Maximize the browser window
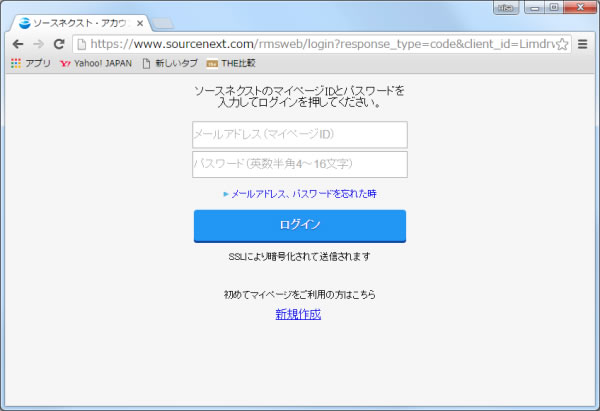600x411 pixels. pos(554,8)
